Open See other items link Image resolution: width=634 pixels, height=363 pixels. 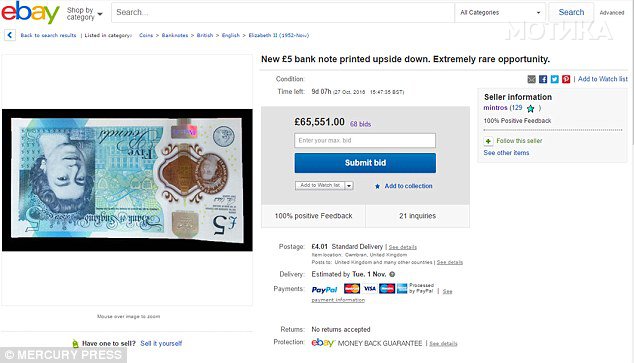(506, 153)
